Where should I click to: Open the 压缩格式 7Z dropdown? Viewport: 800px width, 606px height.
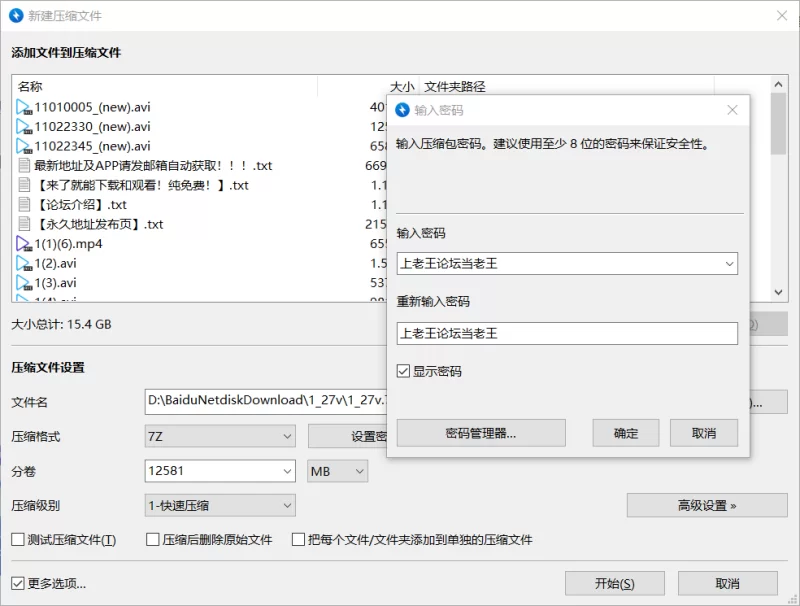220,436
